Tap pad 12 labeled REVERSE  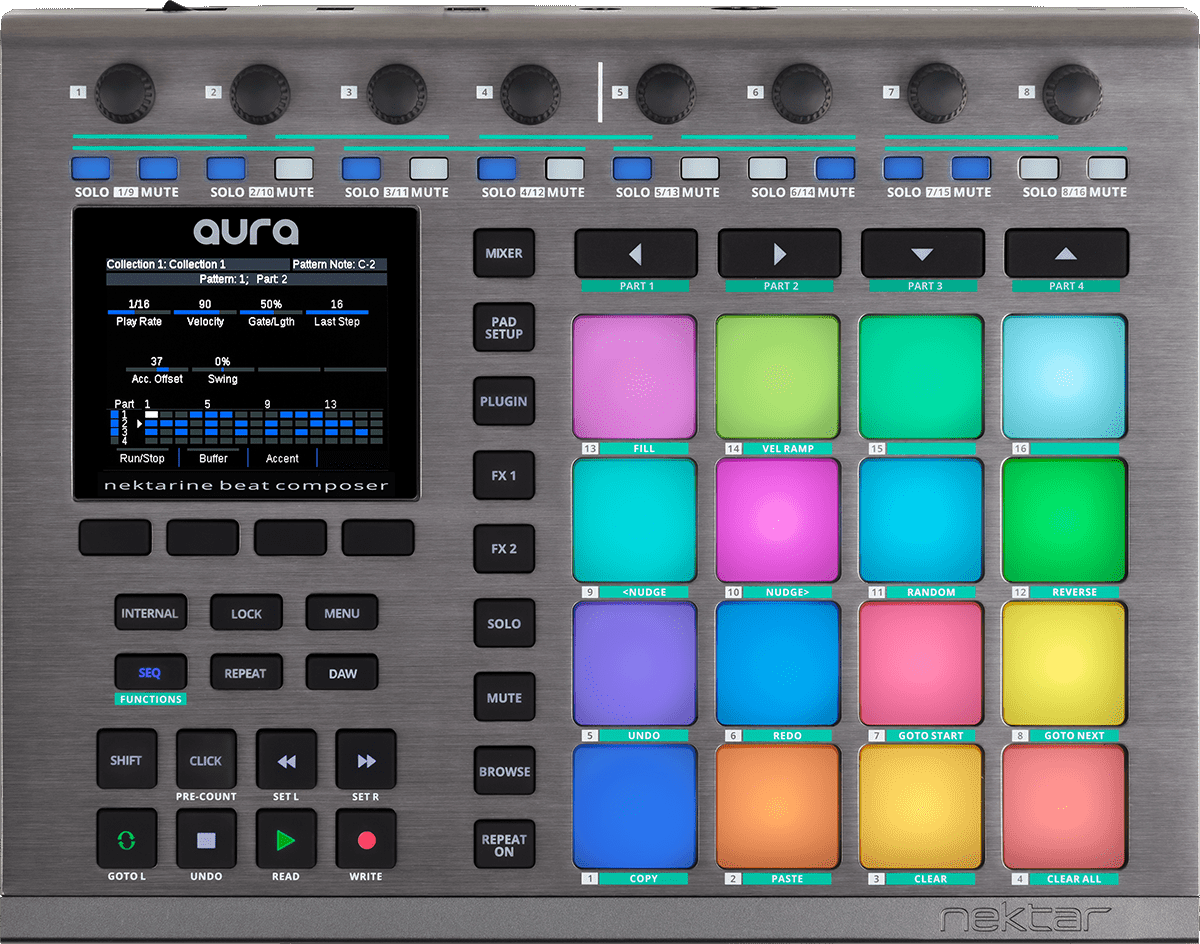1064,521
